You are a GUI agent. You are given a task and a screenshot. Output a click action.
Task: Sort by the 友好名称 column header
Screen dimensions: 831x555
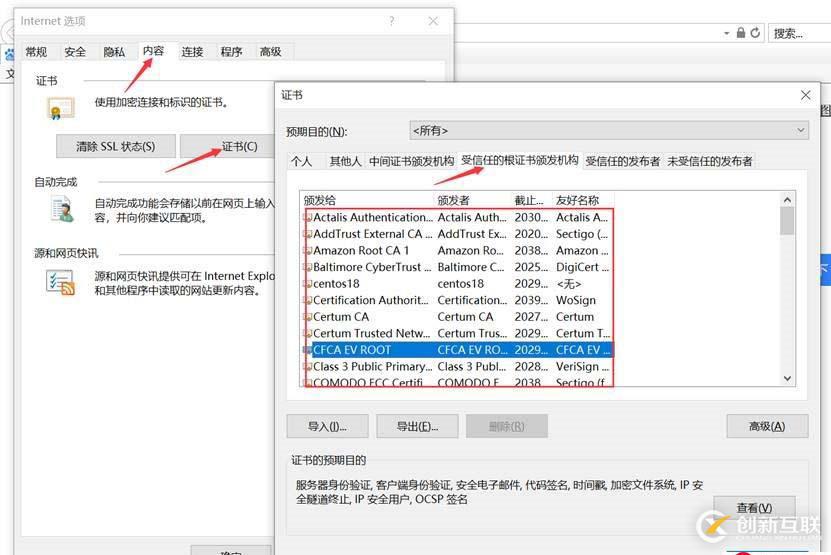coord(584,200)
